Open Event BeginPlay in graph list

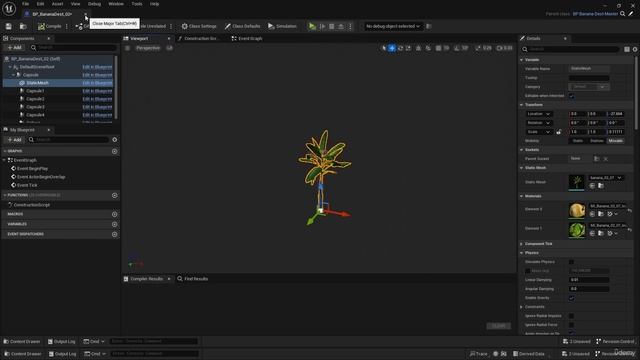32,169
